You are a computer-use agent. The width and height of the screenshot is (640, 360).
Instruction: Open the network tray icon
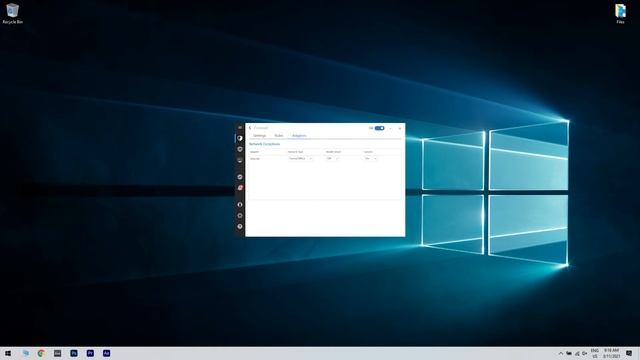pyautogui.click(x=577, y=353)
